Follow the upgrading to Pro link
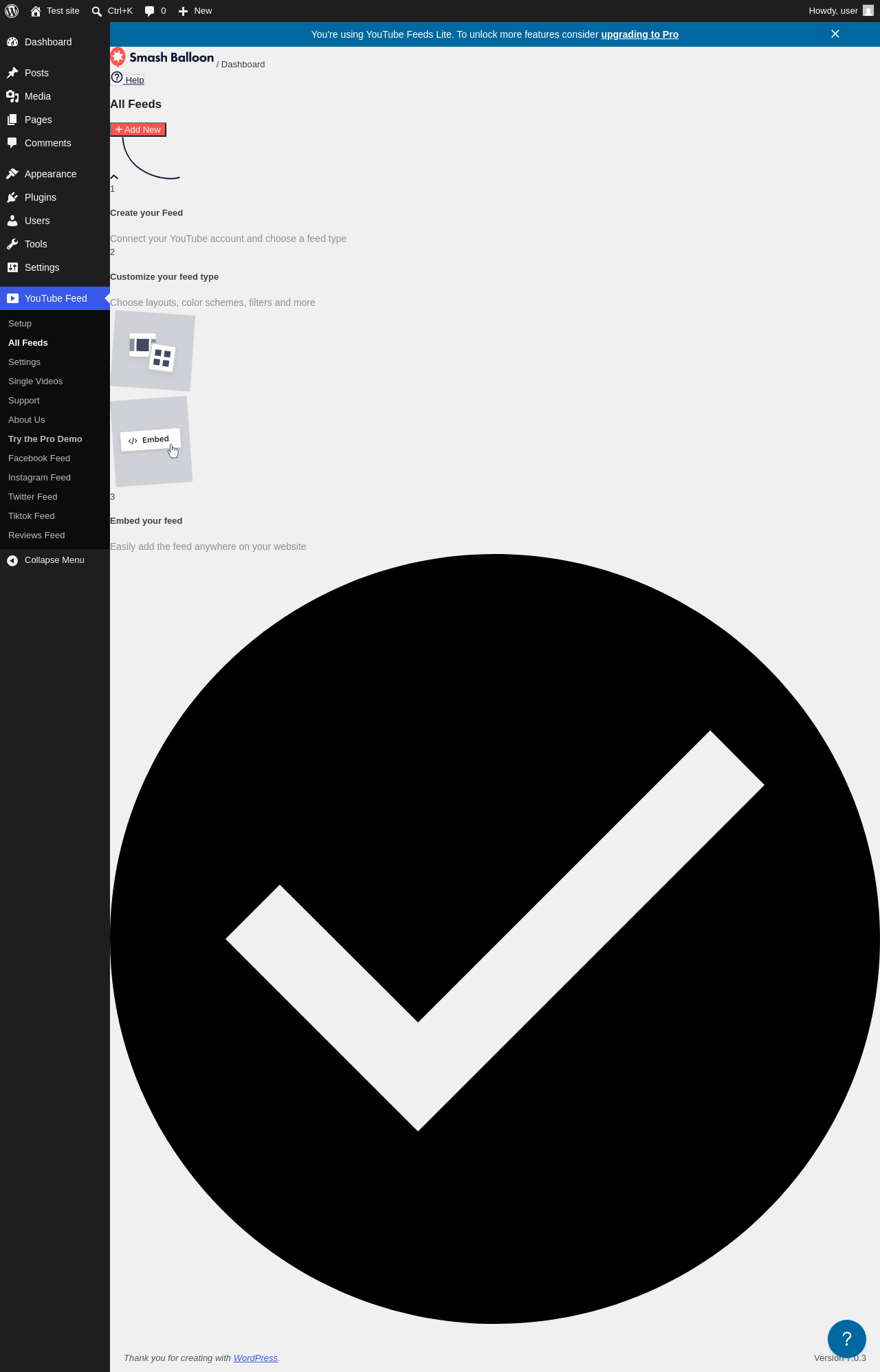880x1372 pixels. [639, 34]
